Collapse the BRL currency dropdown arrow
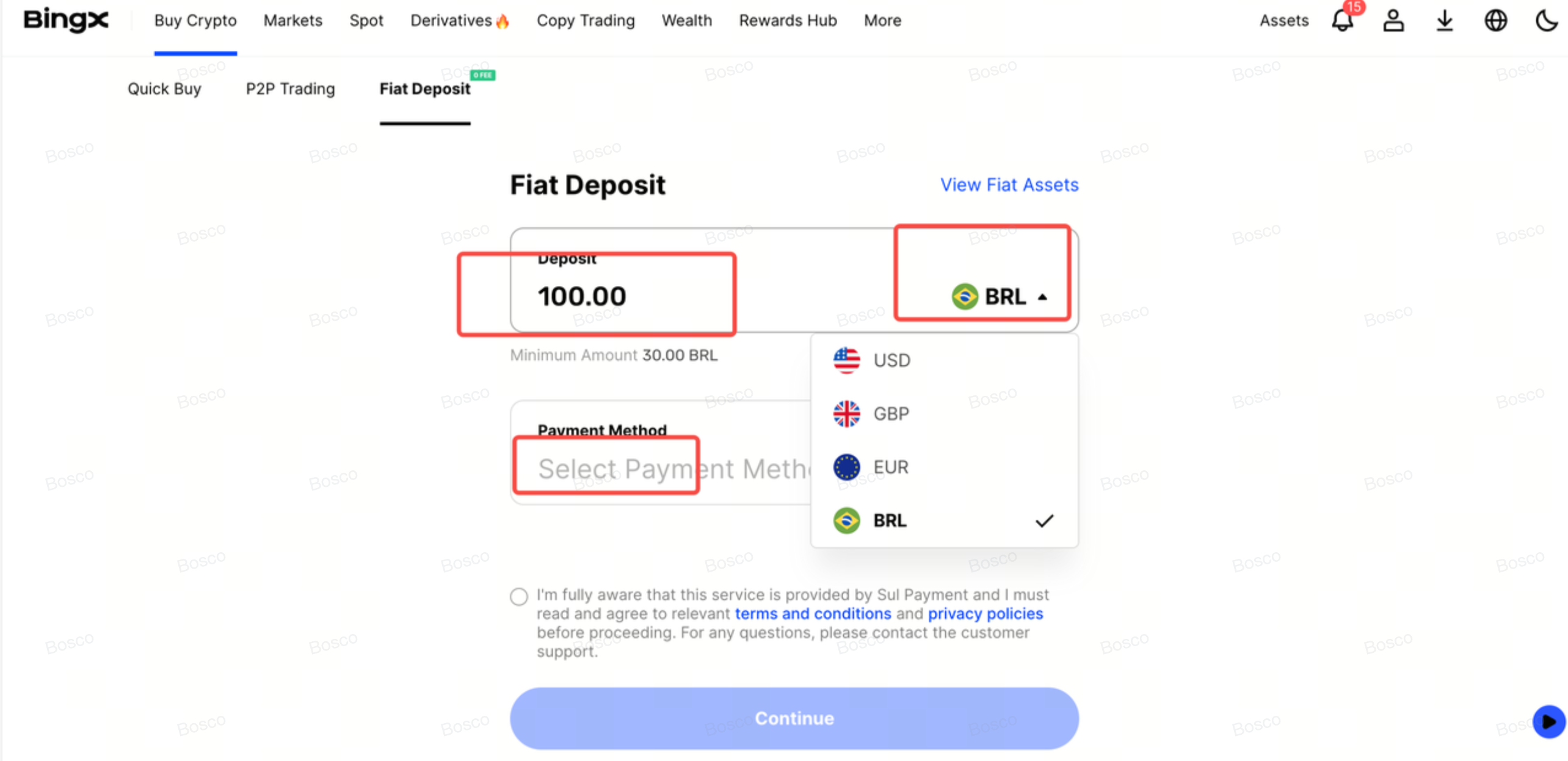 coord(1042,297)
